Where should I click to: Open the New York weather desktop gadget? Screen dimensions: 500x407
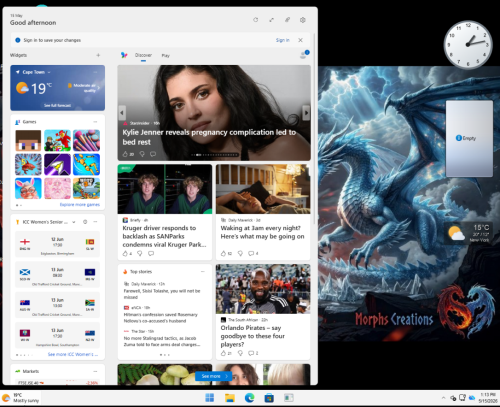tap(469, 233)
